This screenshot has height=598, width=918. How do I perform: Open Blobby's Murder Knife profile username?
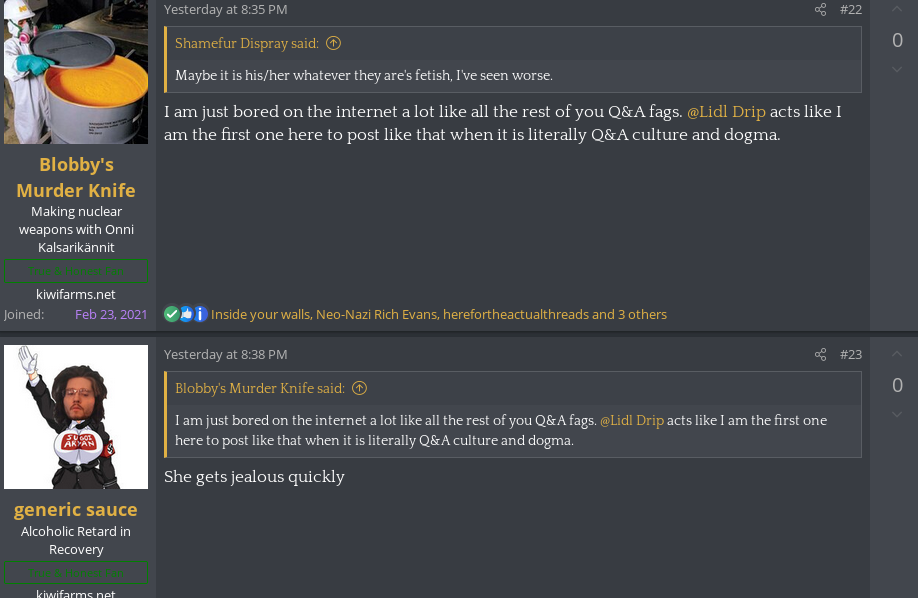click(x=76, y=177)
